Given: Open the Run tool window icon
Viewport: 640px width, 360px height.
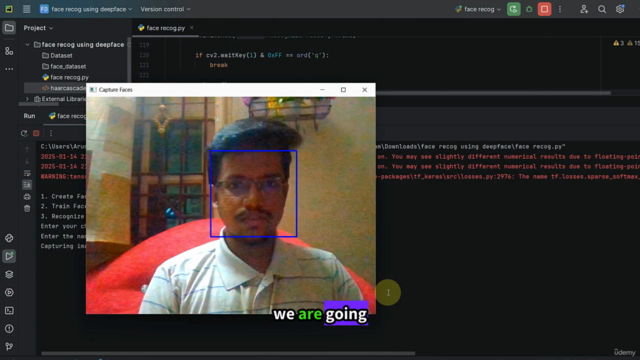Looking at the screenshot, I should 9,256.
